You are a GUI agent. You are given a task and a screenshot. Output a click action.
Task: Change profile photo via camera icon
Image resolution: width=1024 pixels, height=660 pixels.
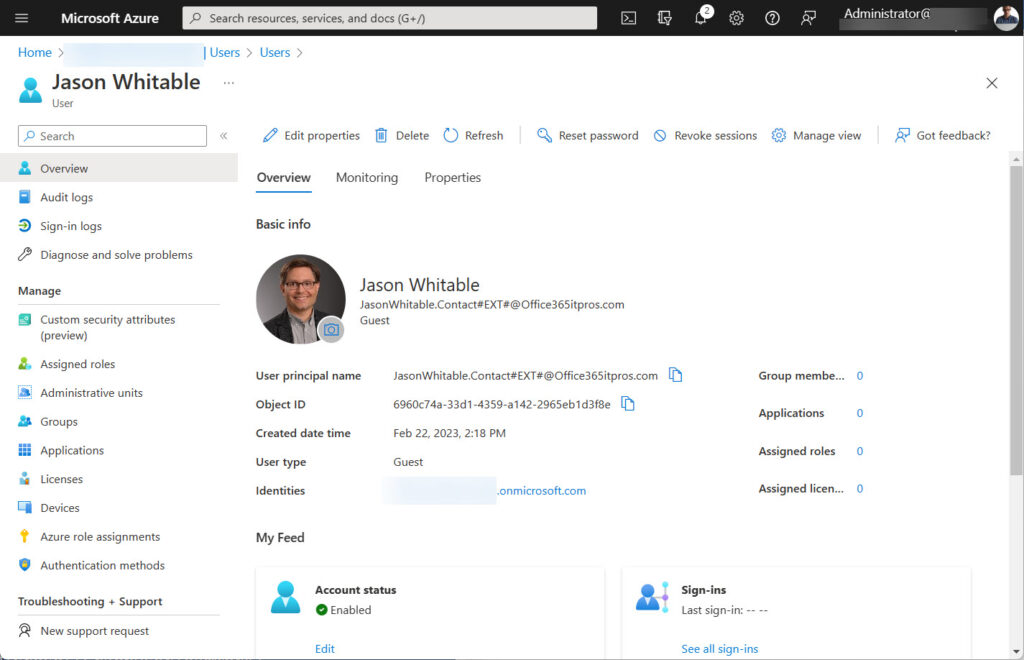tap(331, 330)
